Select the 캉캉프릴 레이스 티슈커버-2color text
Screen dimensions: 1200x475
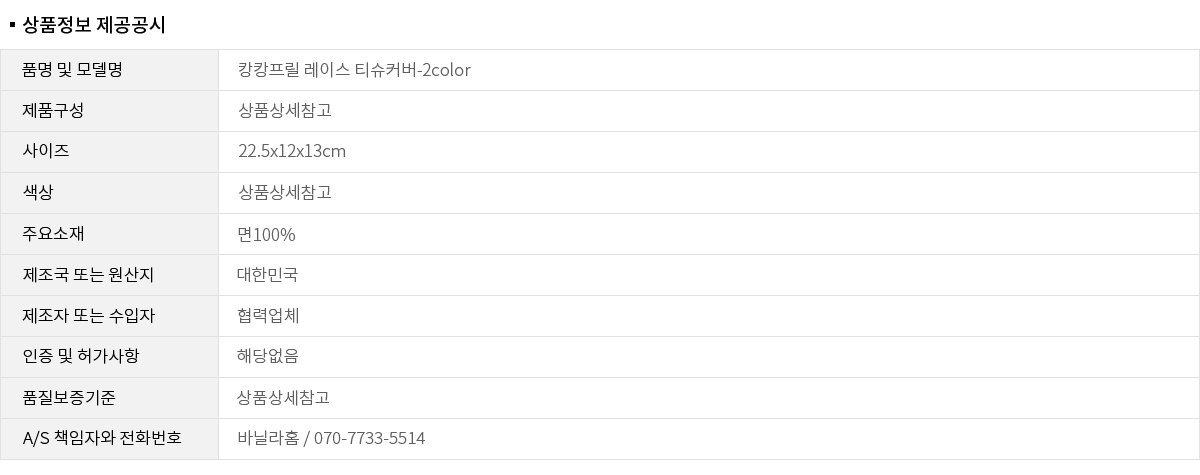tap(354, 70)
